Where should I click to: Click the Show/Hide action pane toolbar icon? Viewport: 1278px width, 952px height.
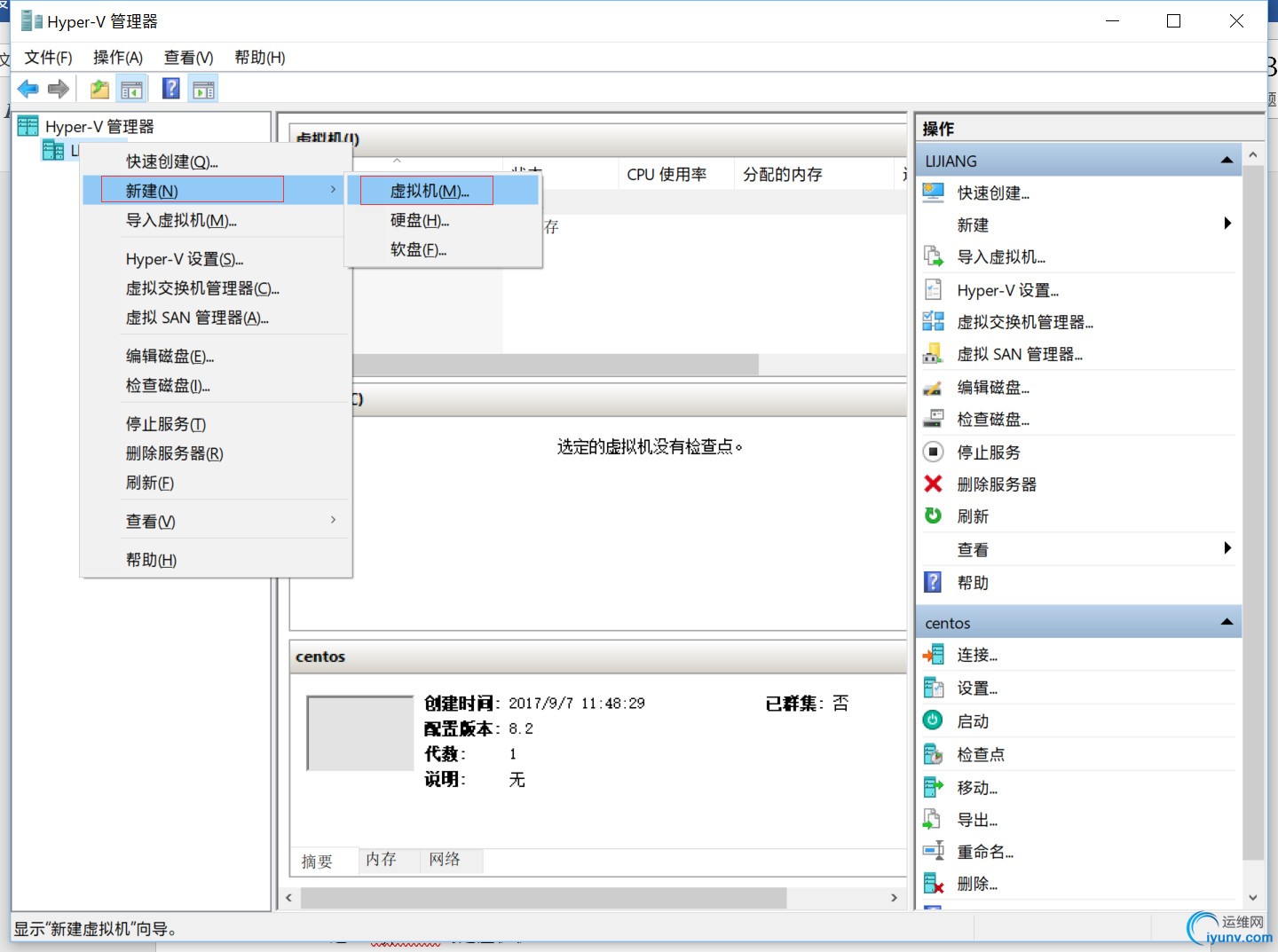point(204,89)
